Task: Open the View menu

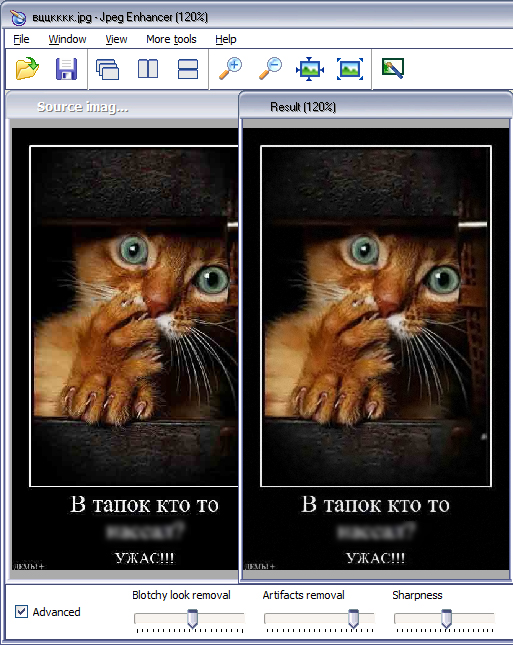Action: [116, 39]
